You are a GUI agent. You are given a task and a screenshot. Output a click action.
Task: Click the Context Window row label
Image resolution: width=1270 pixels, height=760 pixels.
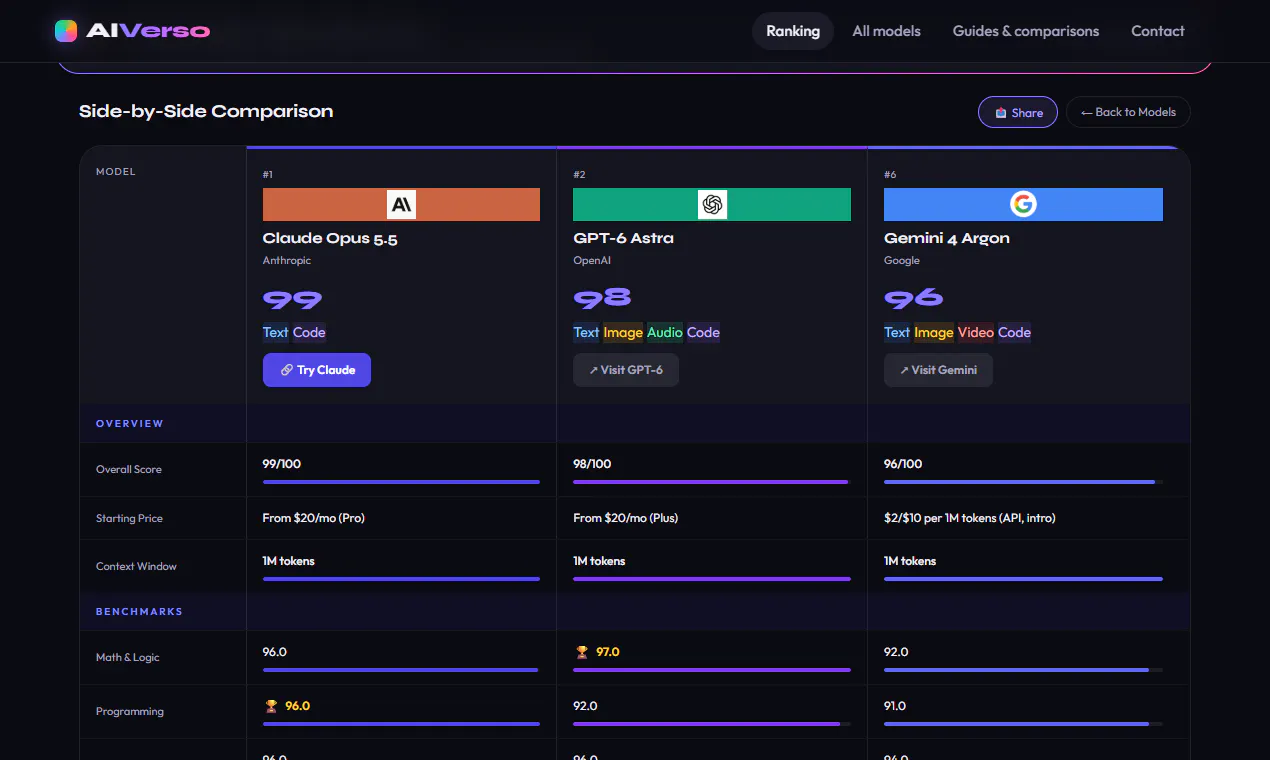pyautogui.click(x=136, y=566)
